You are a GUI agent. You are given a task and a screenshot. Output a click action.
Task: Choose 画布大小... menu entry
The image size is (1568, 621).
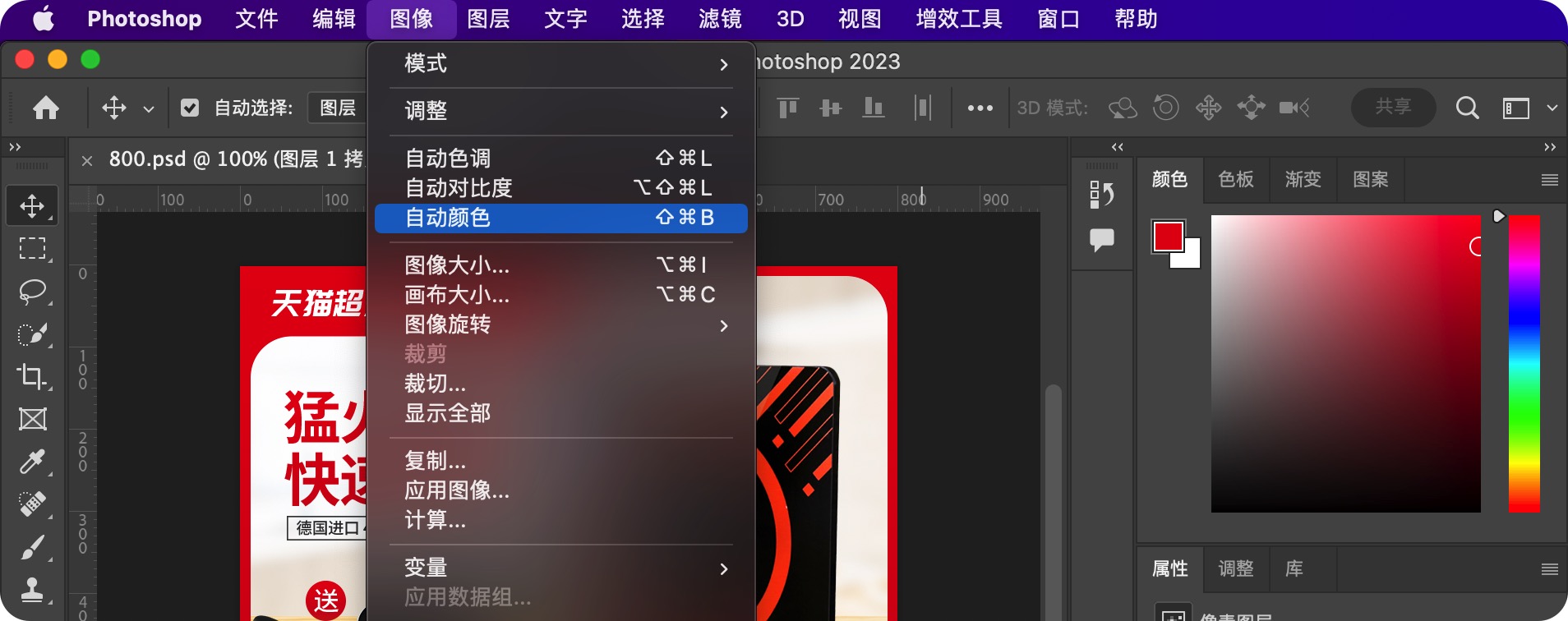point(560,295)
